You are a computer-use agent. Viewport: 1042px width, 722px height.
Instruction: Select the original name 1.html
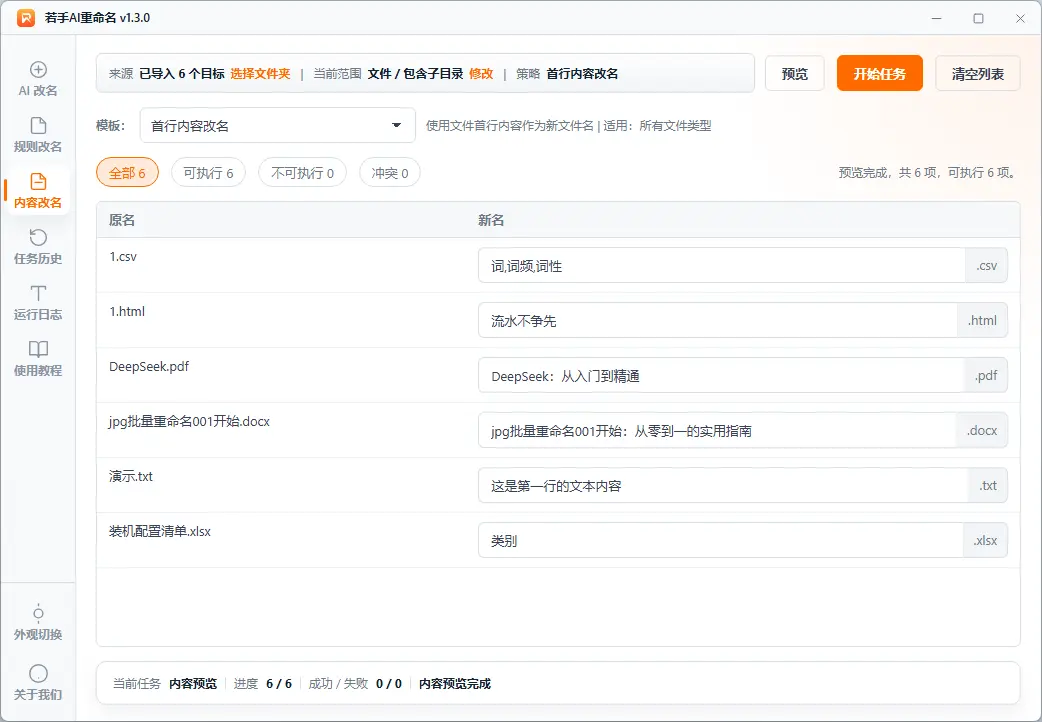tap(127, 311)
